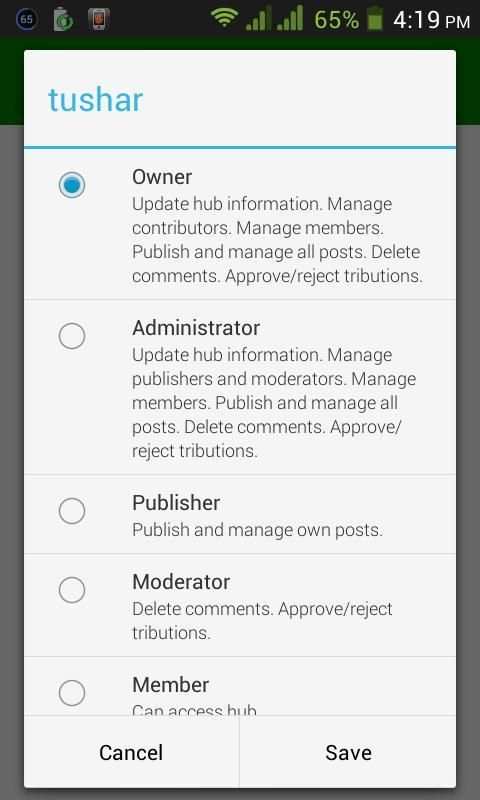This screenshot has height=800, width=480.
Task: Tap the Owner role title text
Action: [162, 177]
